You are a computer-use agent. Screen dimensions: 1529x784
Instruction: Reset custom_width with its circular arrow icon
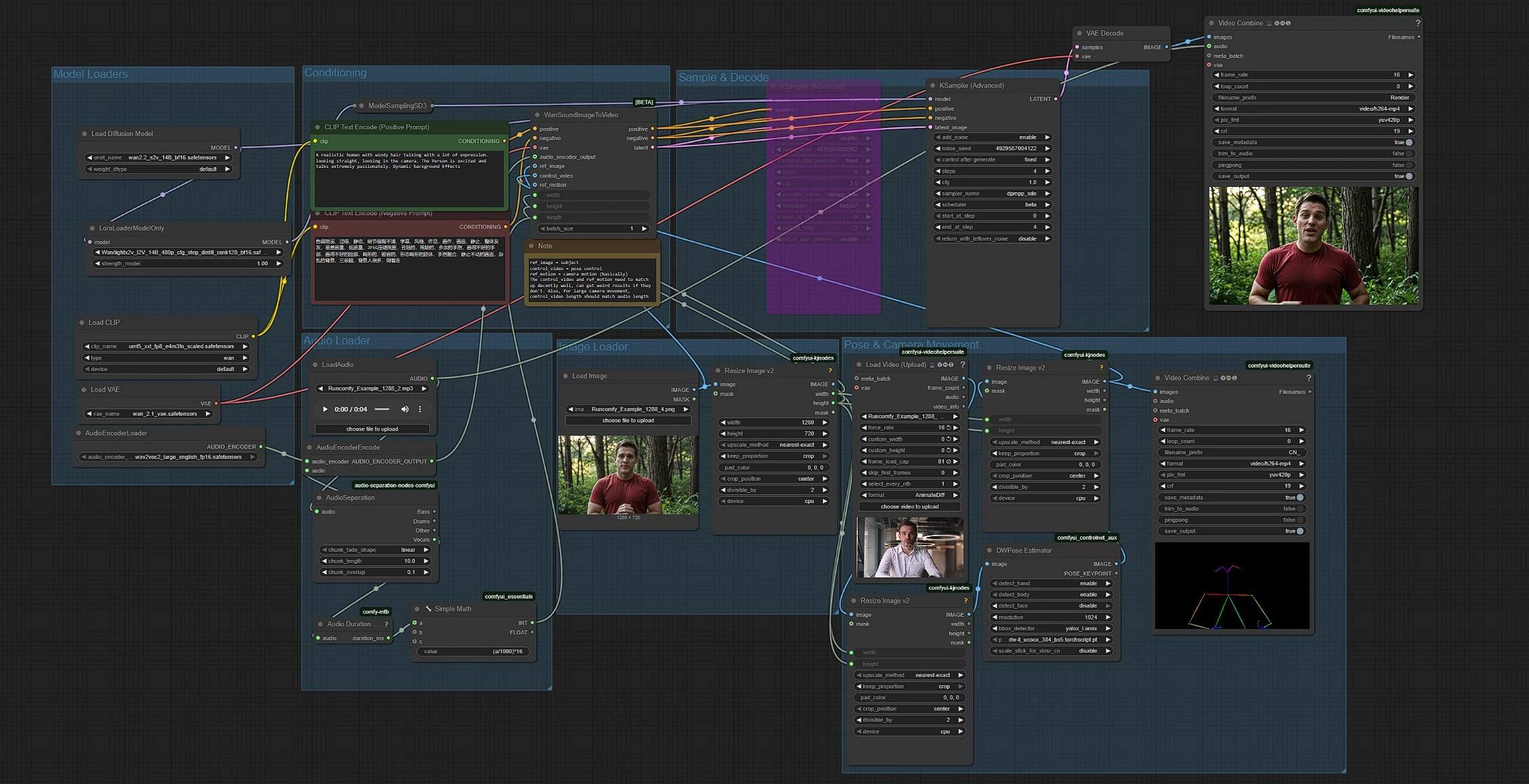click(x=949, y=439)
